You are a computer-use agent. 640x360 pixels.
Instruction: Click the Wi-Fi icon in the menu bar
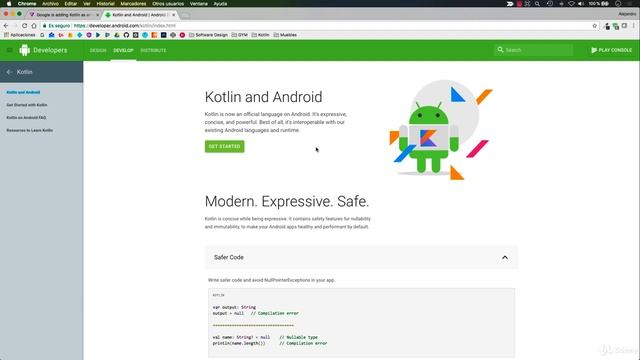(571, 4)
